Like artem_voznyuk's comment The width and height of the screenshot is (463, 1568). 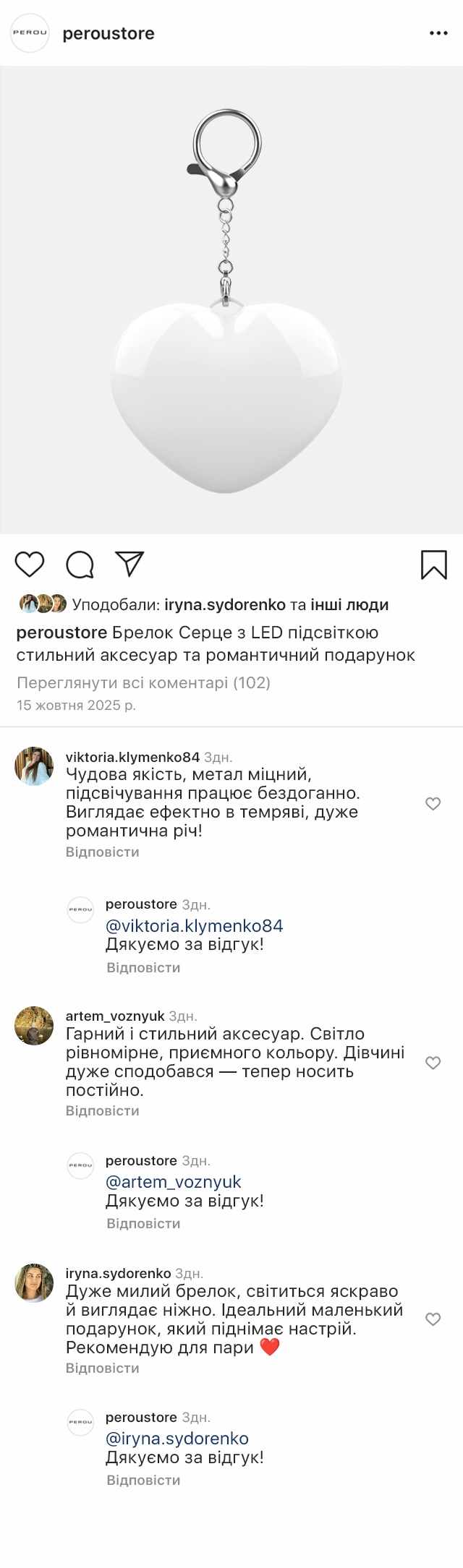433,1063
